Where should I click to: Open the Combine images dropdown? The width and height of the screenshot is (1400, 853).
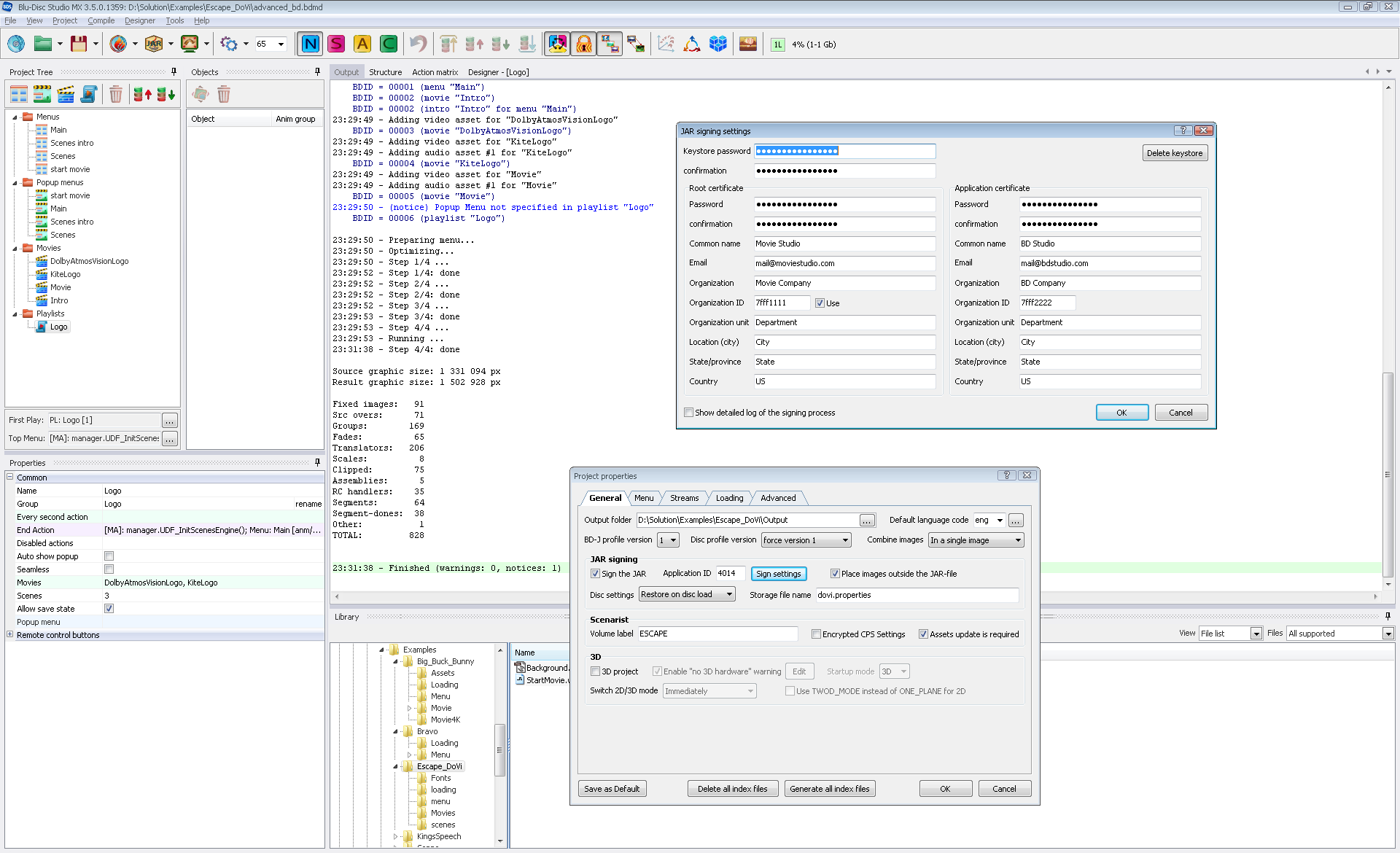click(x=976, y=540)
